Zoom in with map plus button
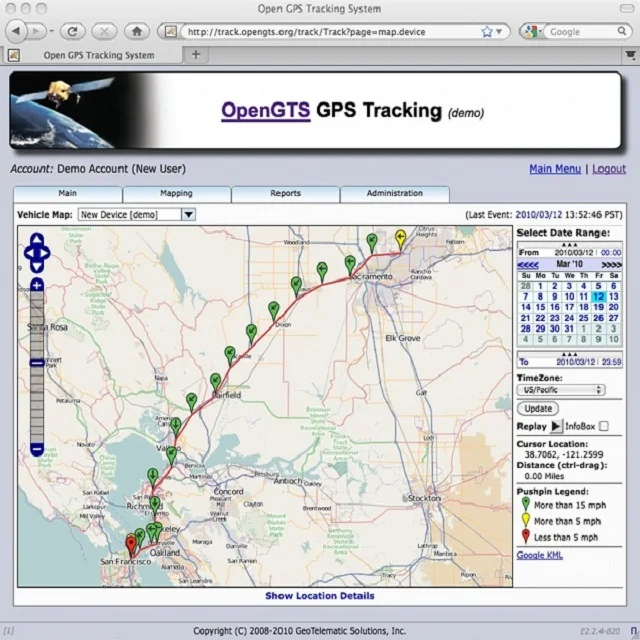Screen dimensions: 640x640 tap(37, 285)
